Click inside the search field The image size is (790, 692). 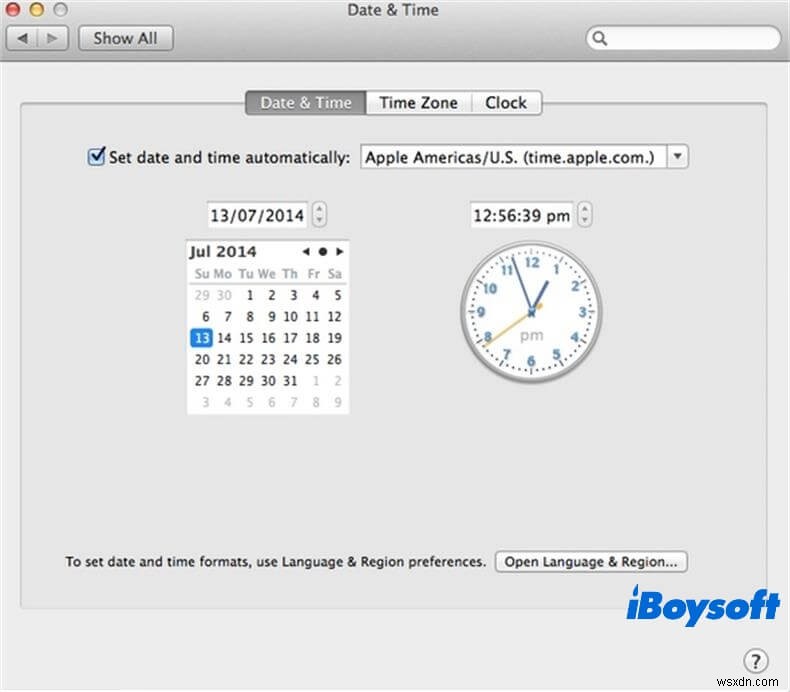[683, 38]
